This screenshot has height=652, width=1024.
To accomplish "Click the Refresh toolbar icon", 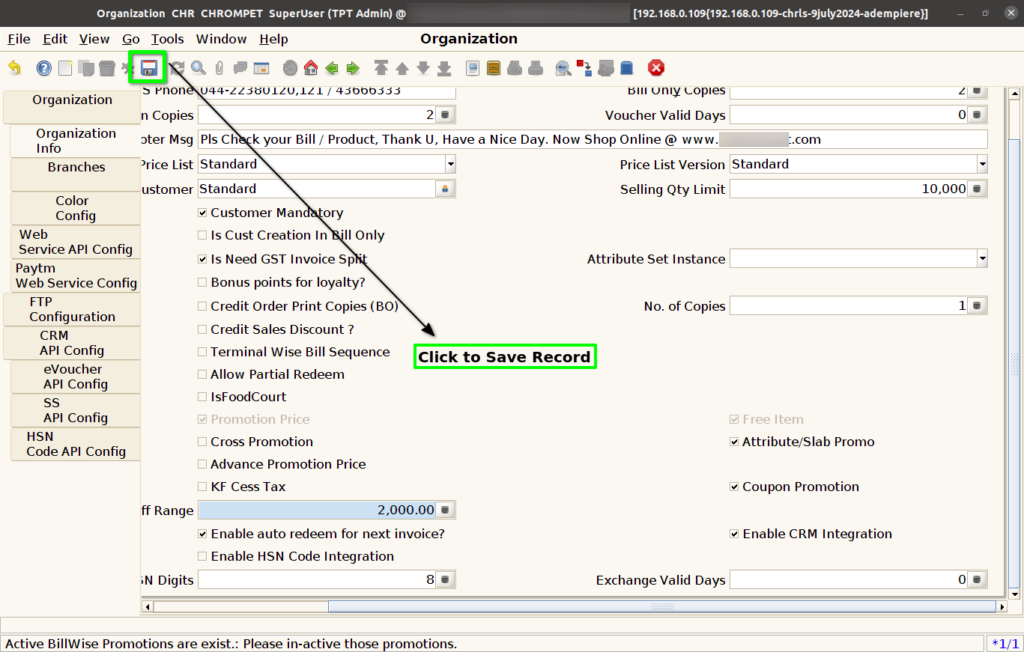I will (178, 68).
